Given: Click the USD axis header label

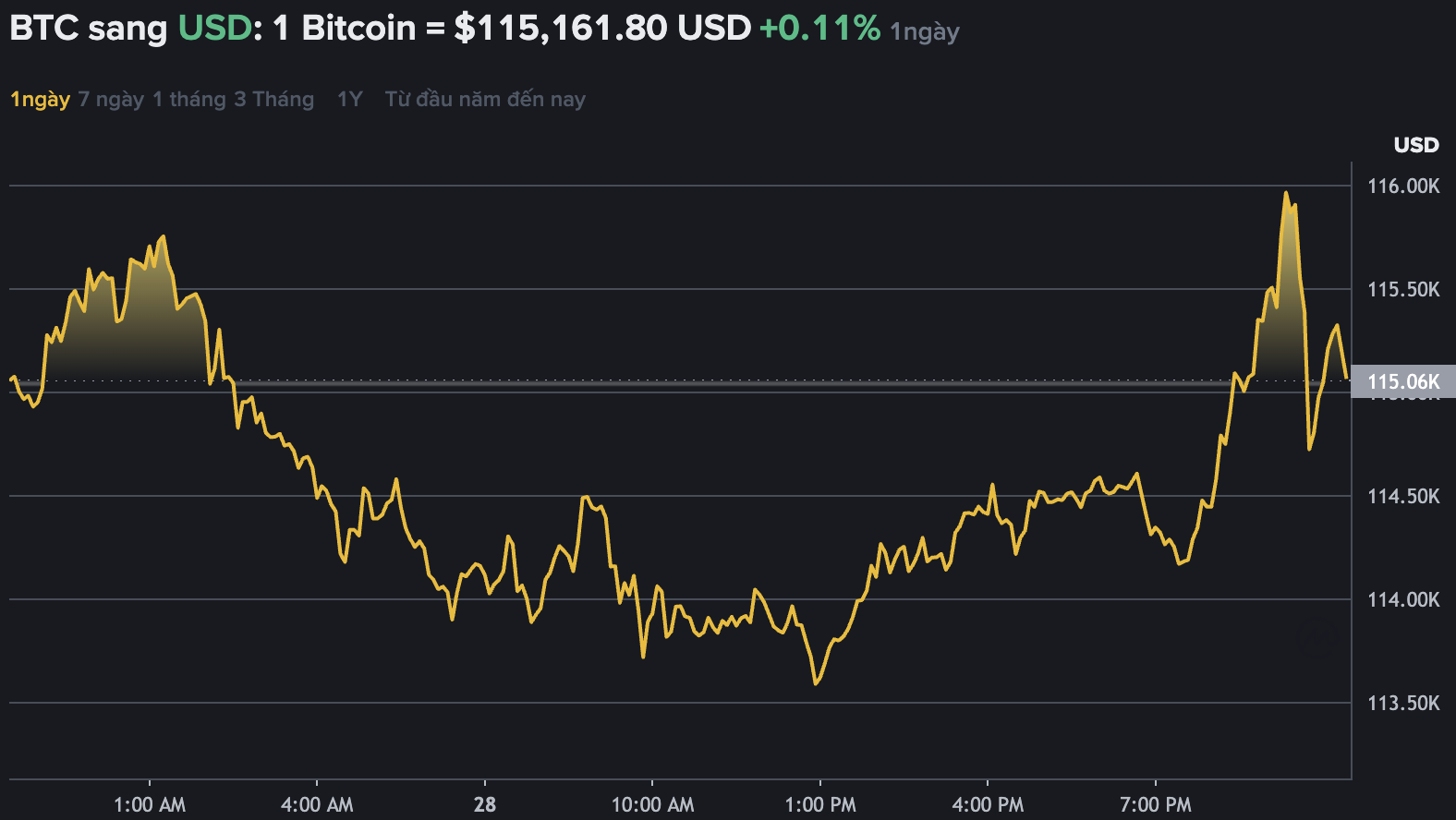Looking at the screenshot, I should point(1415,145).
